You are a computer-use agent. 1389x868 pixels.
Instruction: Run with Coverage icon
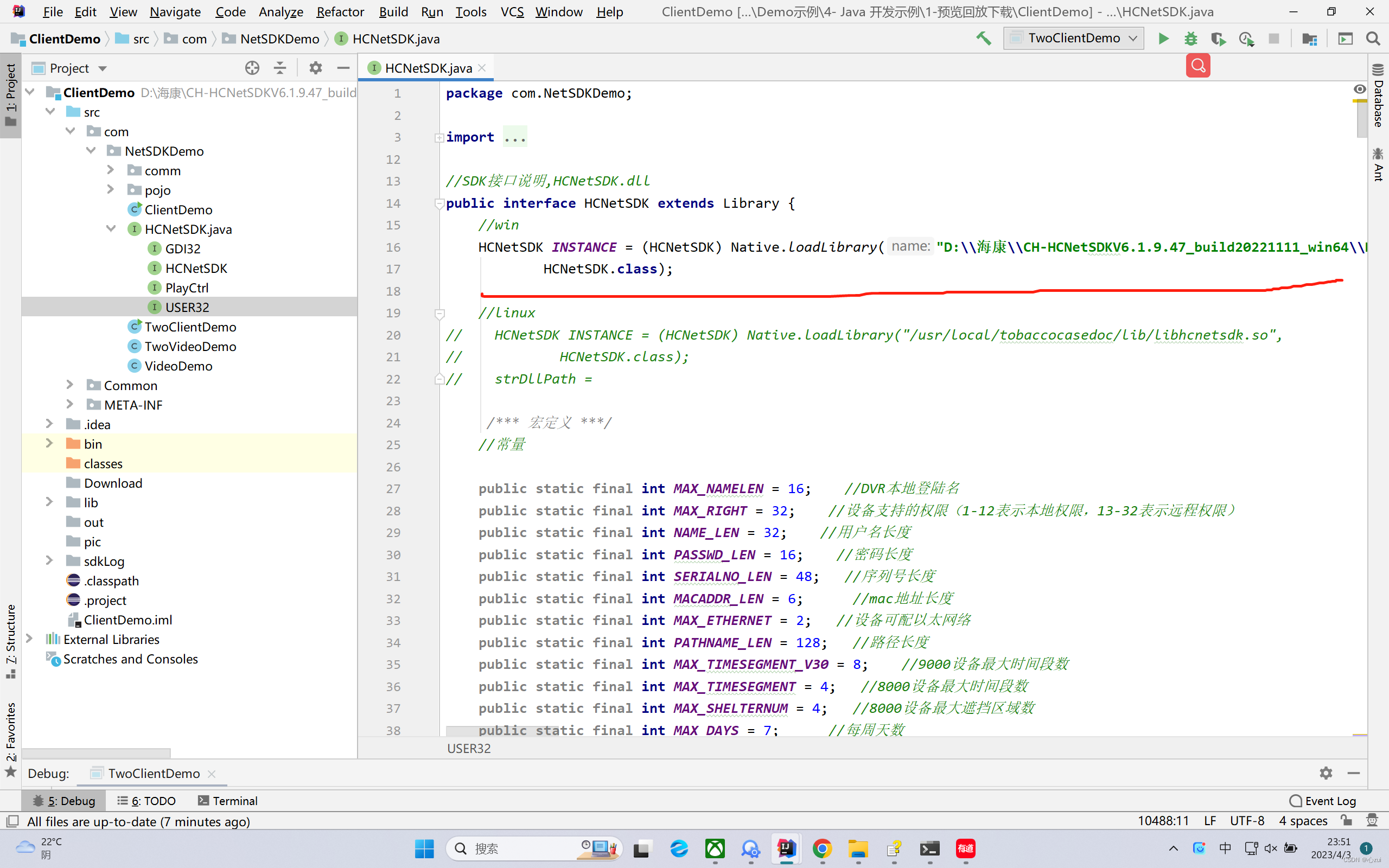coord(1218,39)
